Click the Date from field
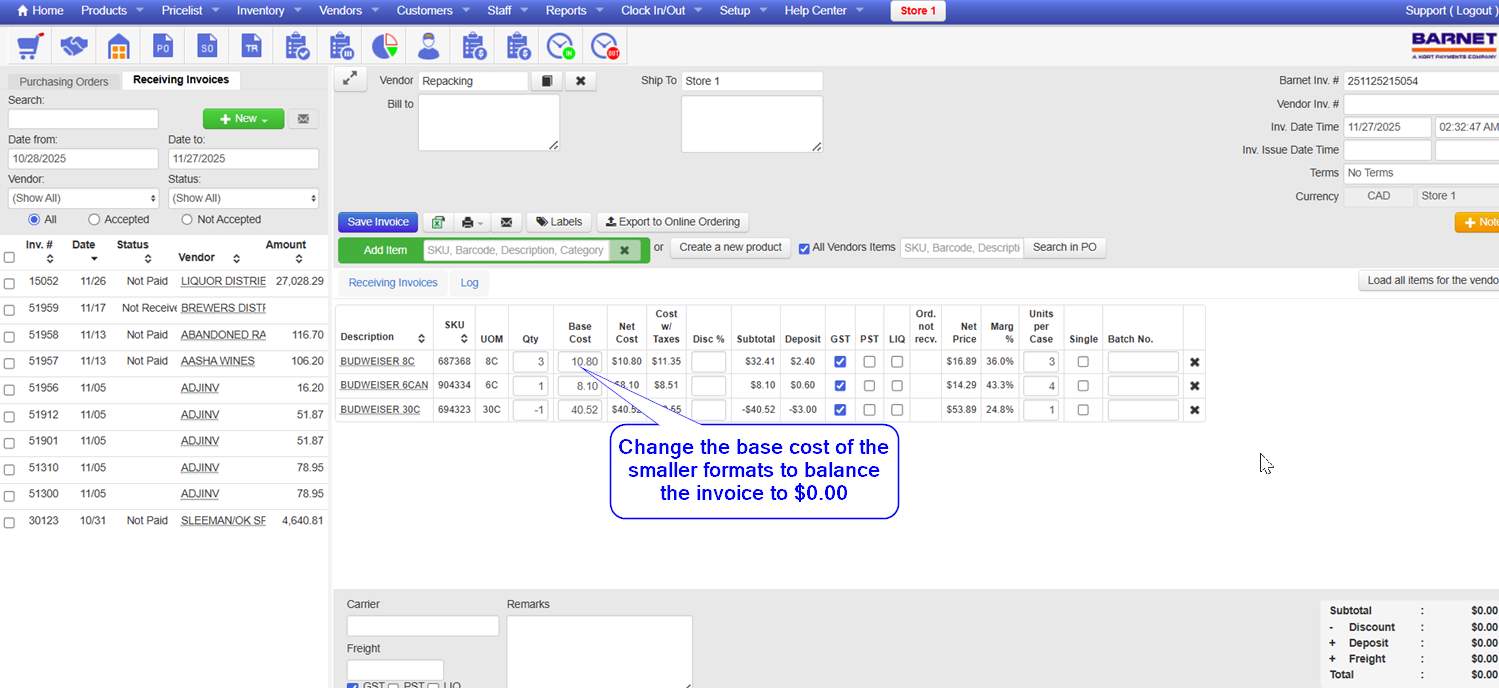Screen dimensions: 1499x688 tap(83, 159)
